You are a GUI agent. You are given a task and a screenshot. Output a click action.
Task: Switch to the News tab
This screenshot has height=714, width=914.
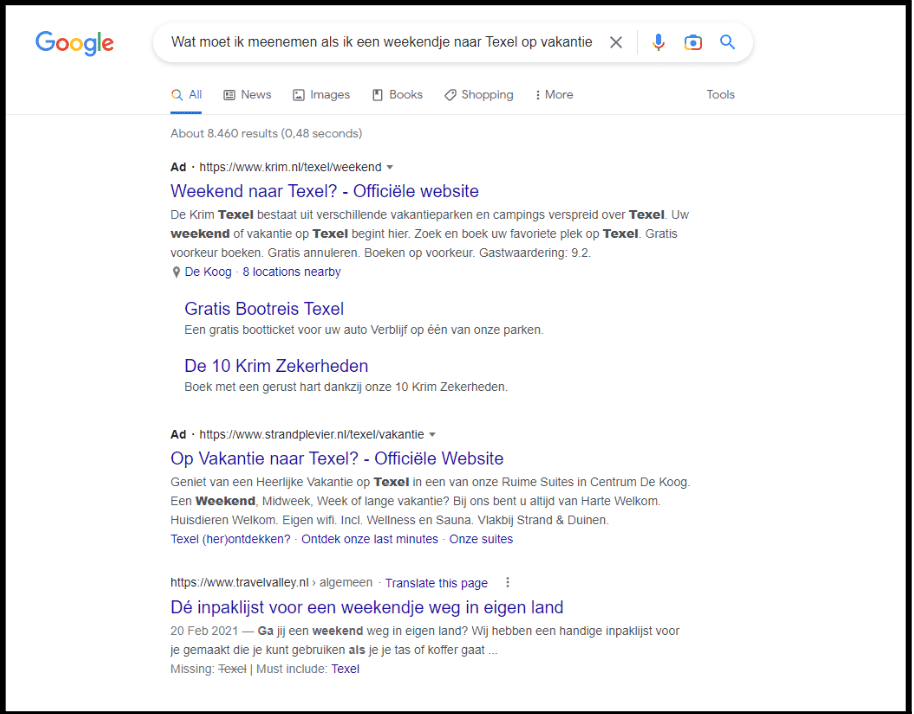(x=248, y=95)
